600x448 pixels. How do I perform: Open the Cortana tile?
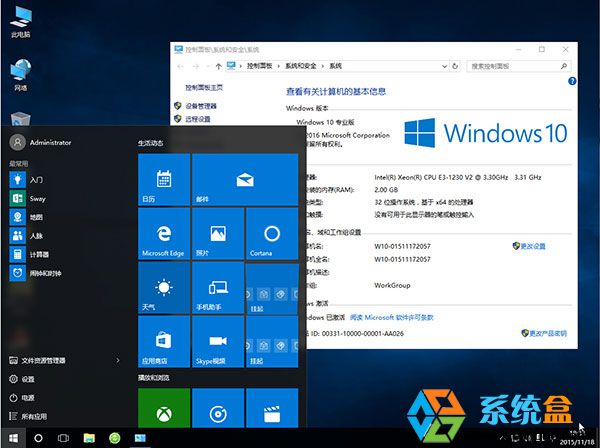point(272,234)
